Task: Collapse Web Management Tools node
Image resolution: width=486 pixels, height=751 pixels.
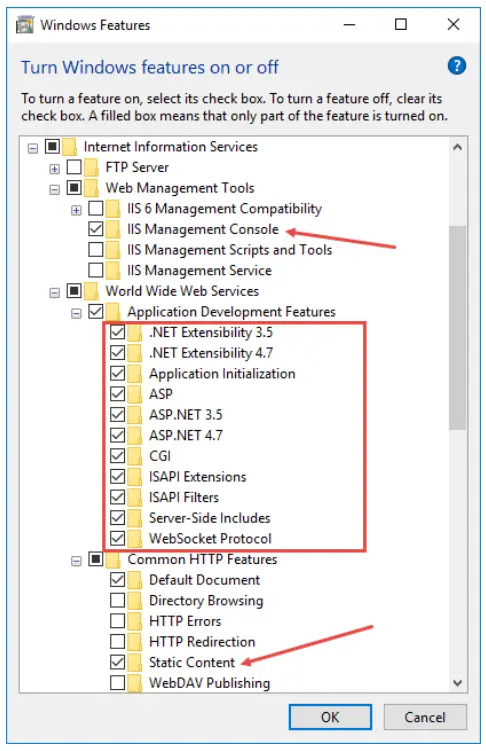Action: 55,190
